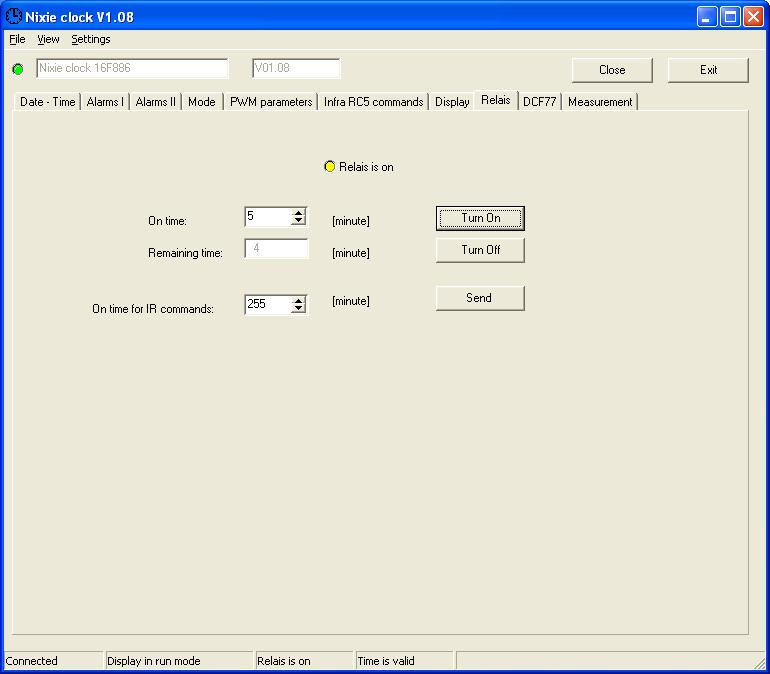770x674 pixels.
Task: Click the On time for IR commands field
Action: pos(268,304)
